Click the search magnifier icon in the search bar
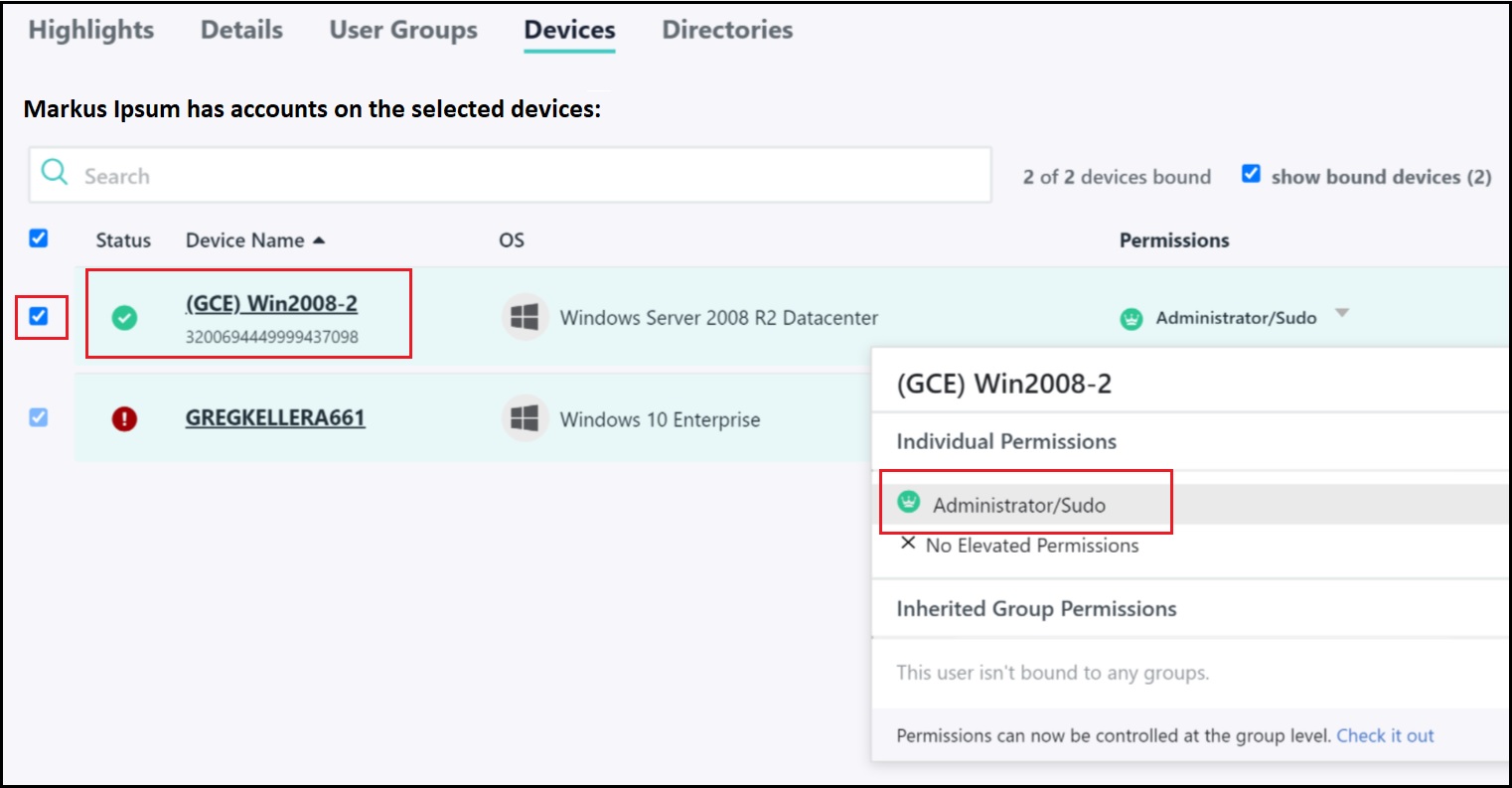The image size is (1512, 788). [55, 174]
